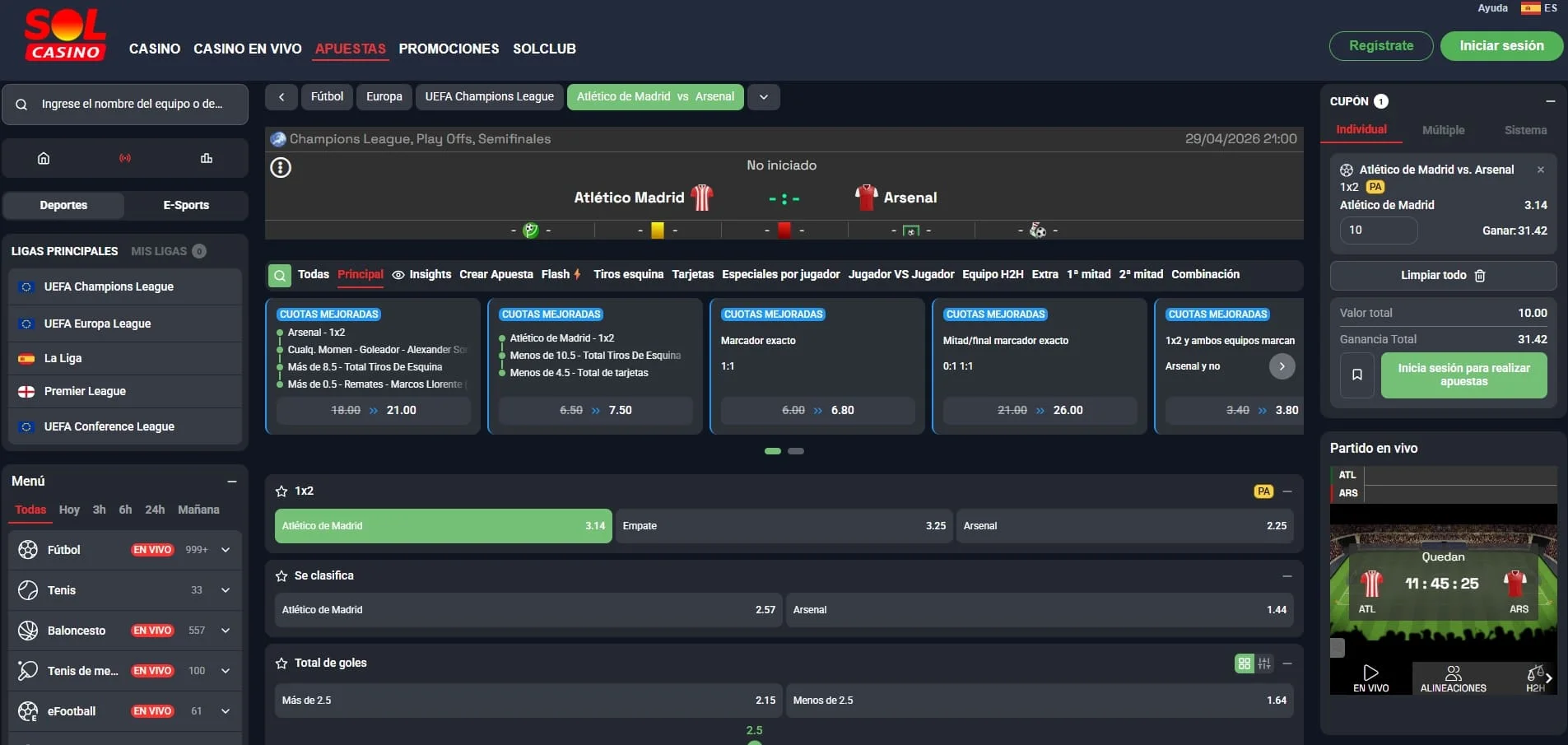Open the home icon in sidebar
Screen dimensions: 1568x745
pos(44,158)
